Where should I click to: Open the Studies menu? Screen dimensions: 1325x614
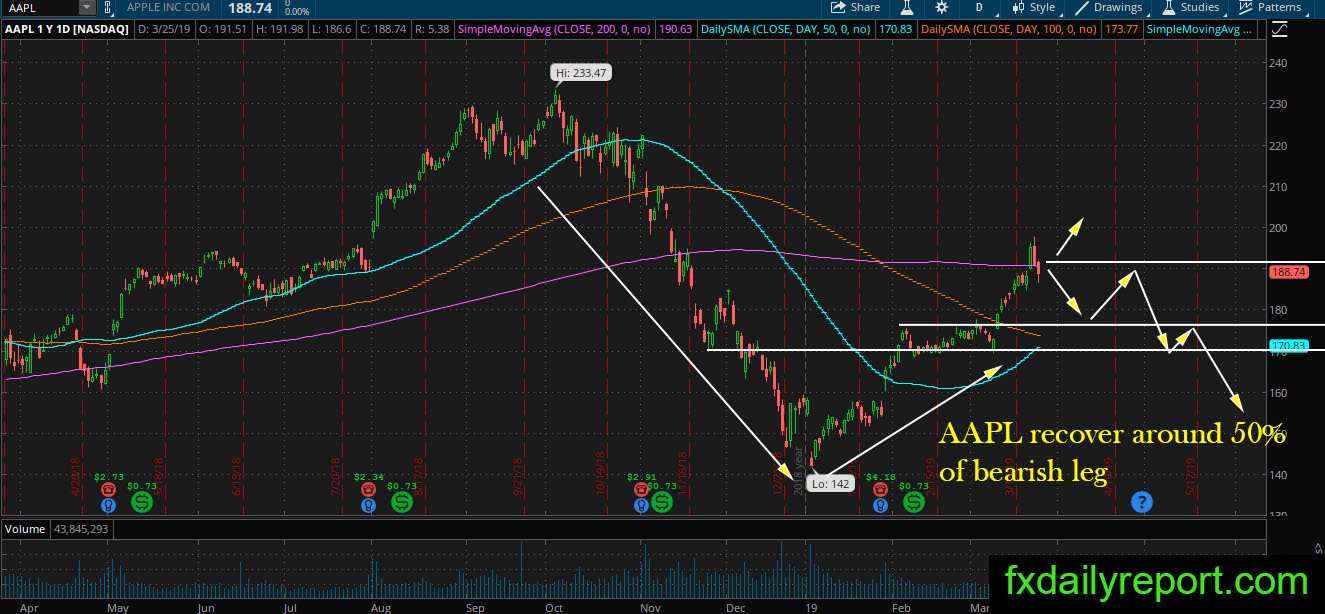coord(1190,7)
